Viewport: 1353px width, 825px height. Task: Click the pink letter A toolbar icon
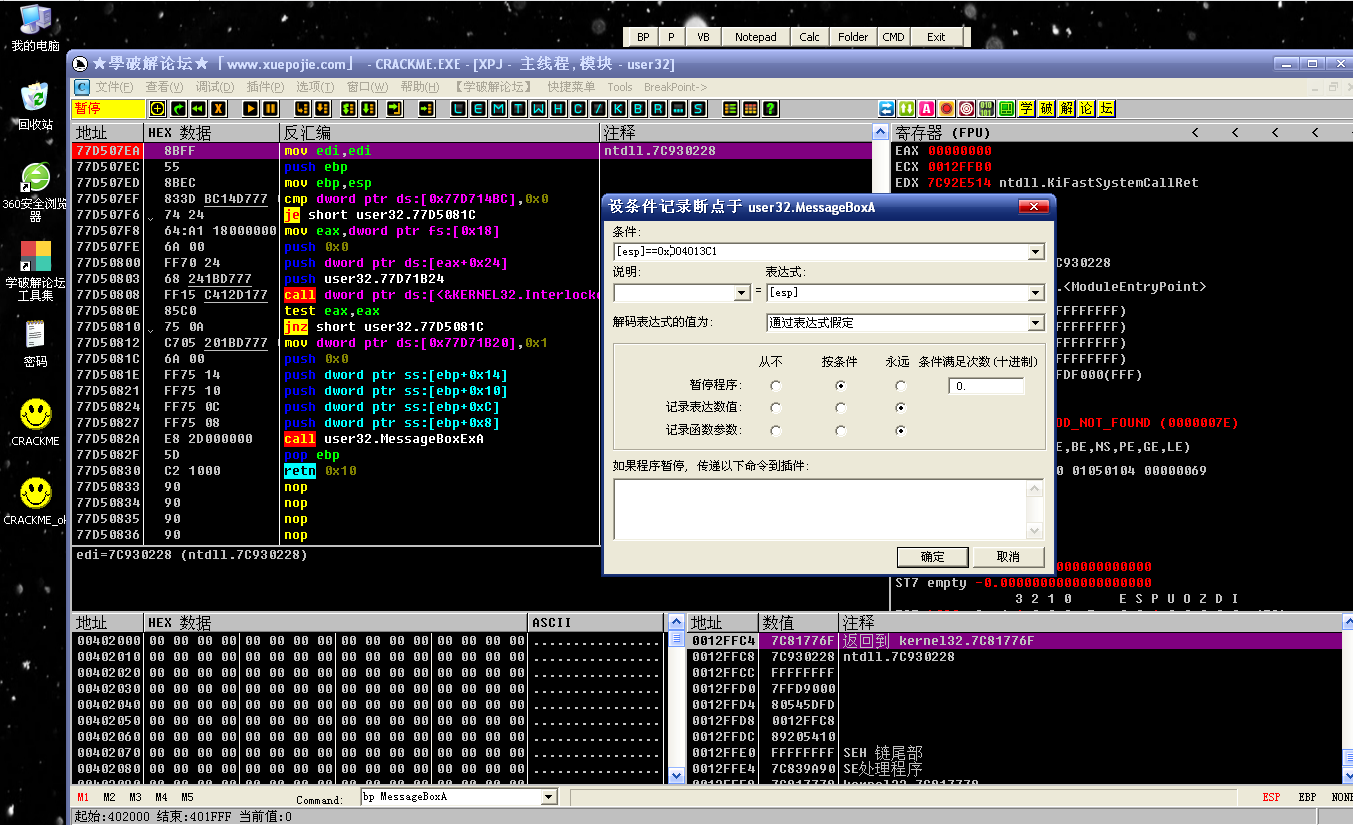click(926, 108)
